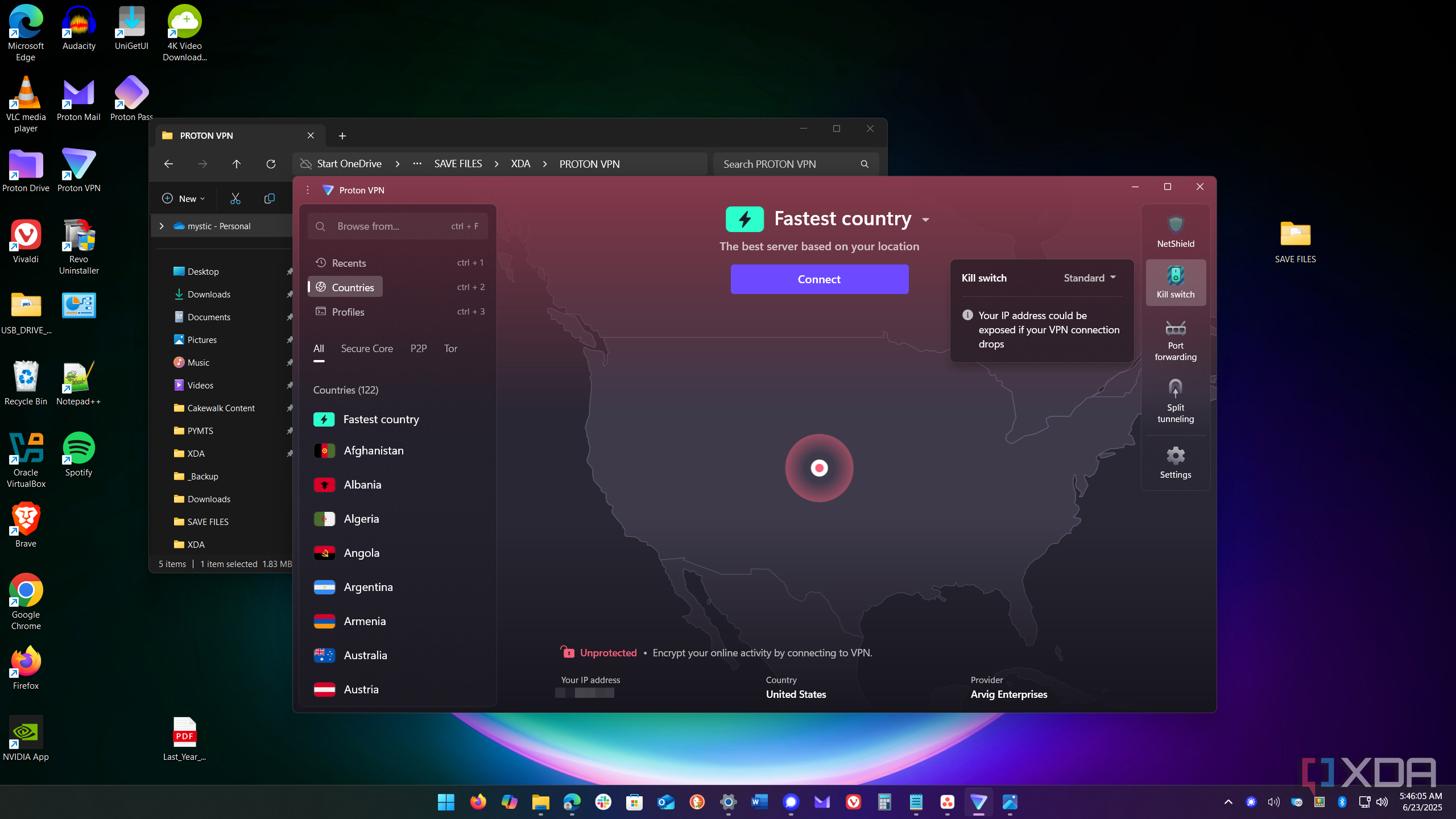Show hidden system tray icons
The height and width of the screenshot is (819, 1456).
pyautogui.click(x=1228, y=802)
